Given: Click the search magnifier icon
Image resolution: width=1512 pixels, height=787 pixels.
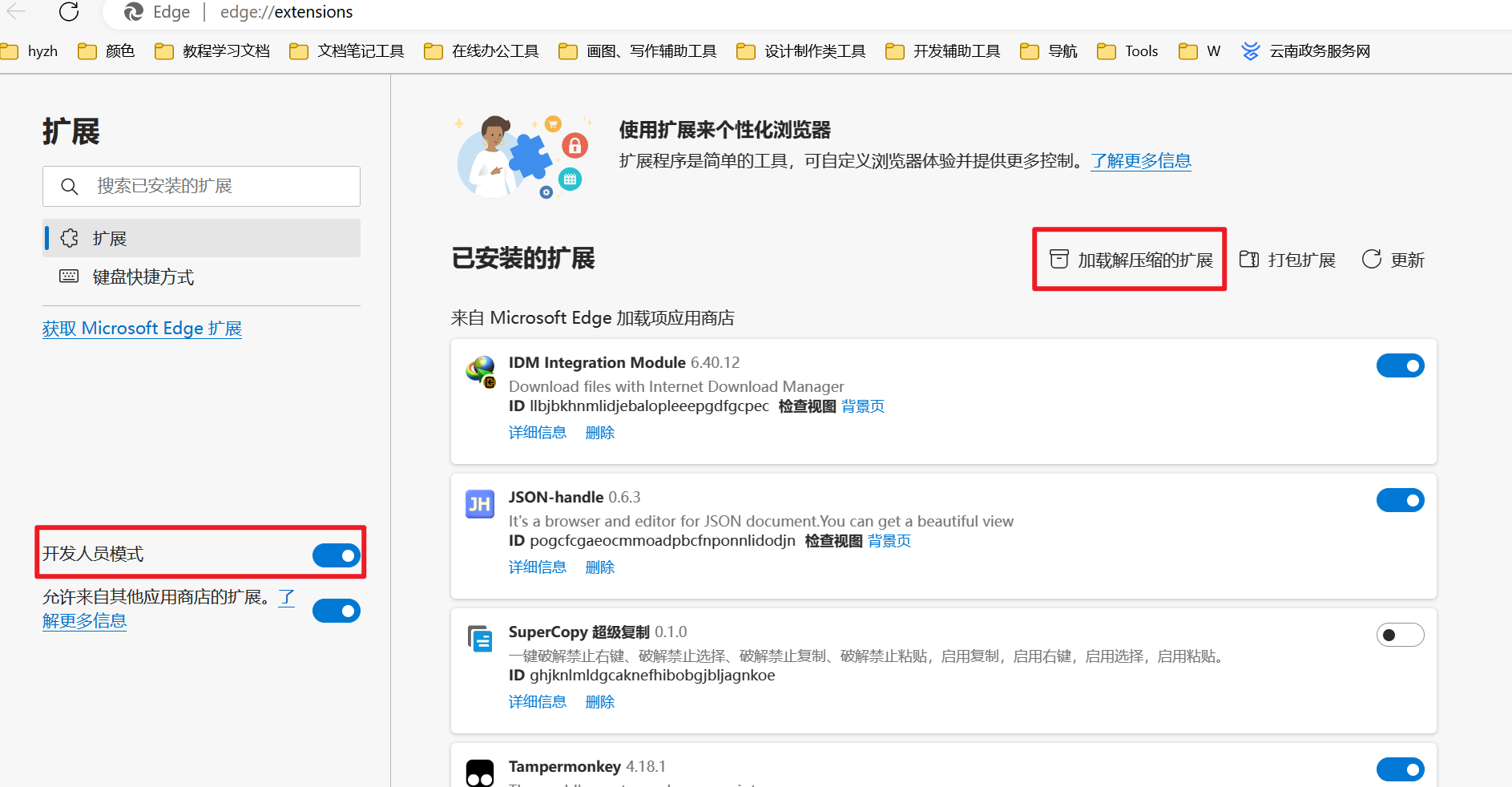Looking at the screenshot, I should pyautogui.click(x=70, y=187).
